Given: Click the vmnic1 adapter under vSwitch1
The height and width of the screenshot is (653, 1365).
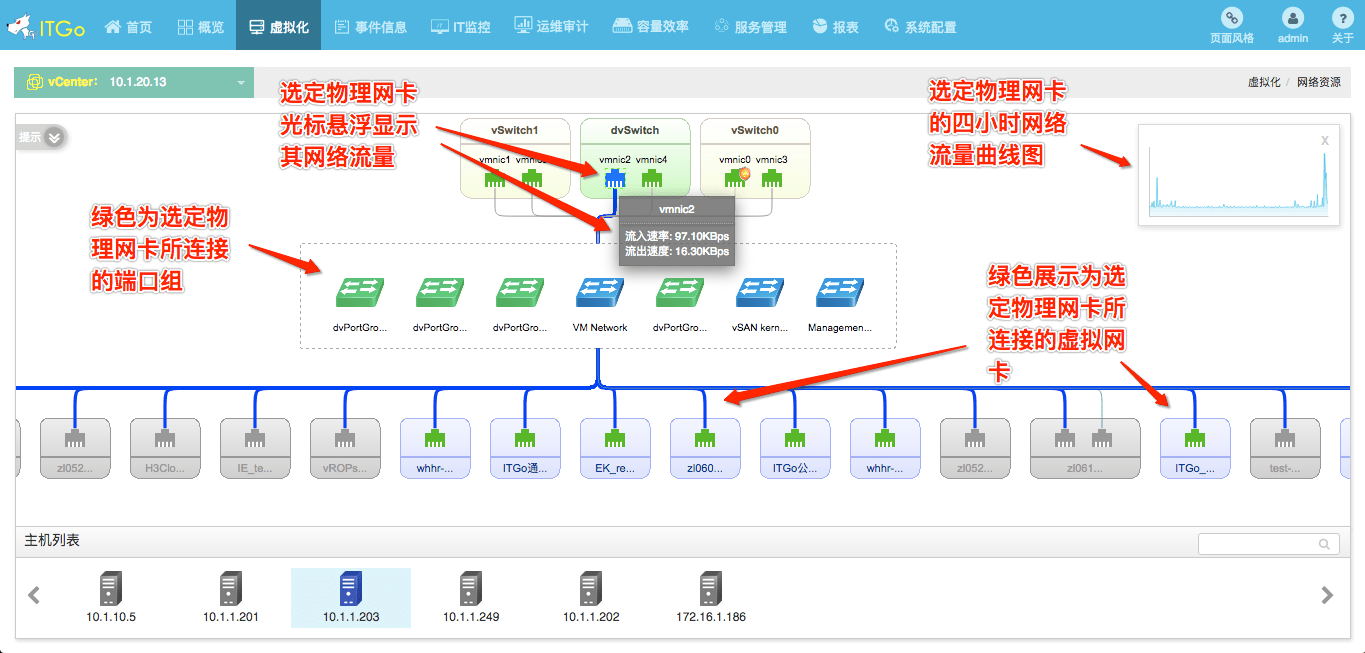Looking at the screenshot, I should tap(497, 178).
